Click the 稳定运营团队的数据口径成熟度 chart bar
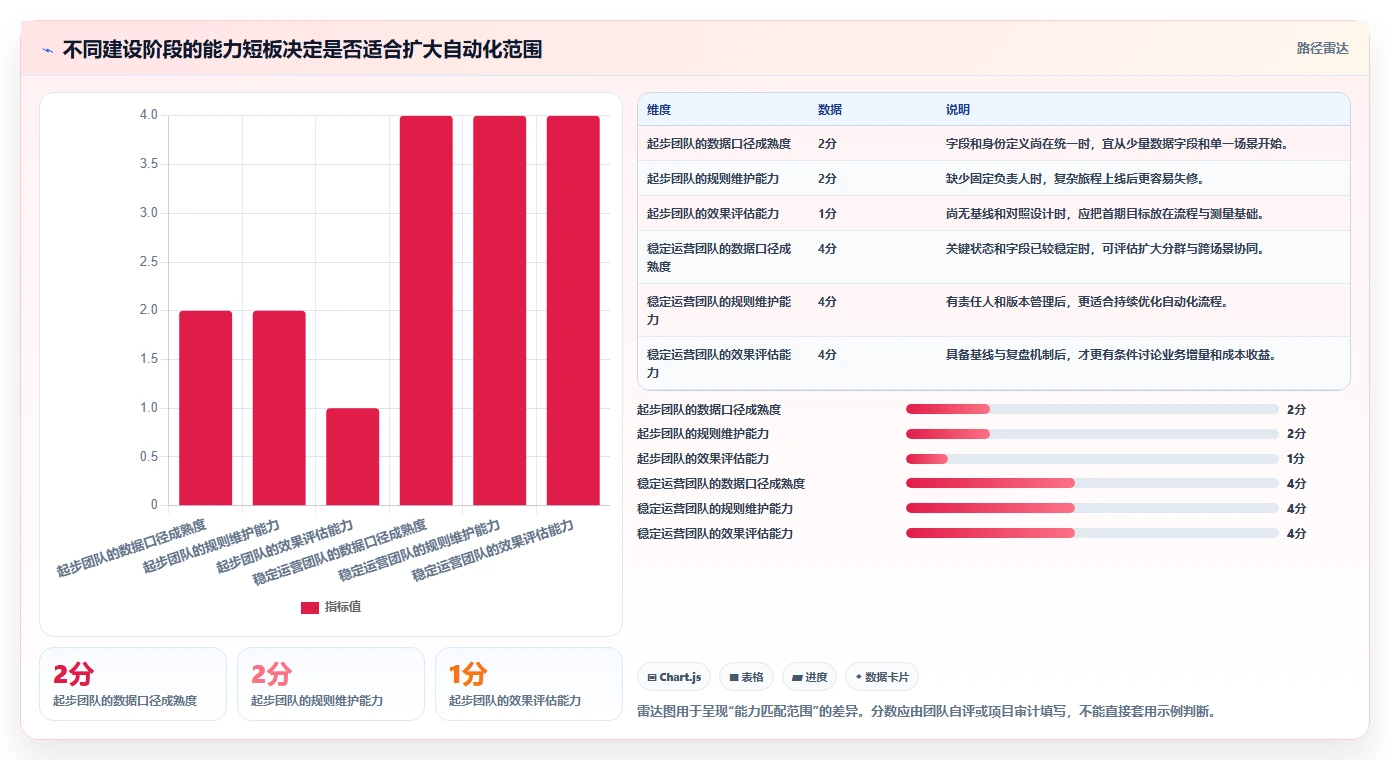 426,310
